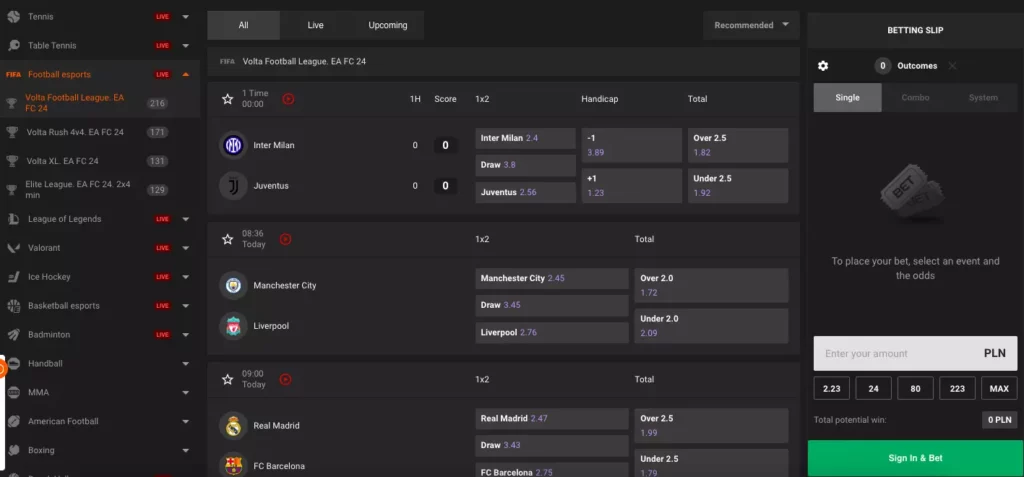
Task: Open Volta Football League. EA FC 24 header
Action: tap(504, 61)
